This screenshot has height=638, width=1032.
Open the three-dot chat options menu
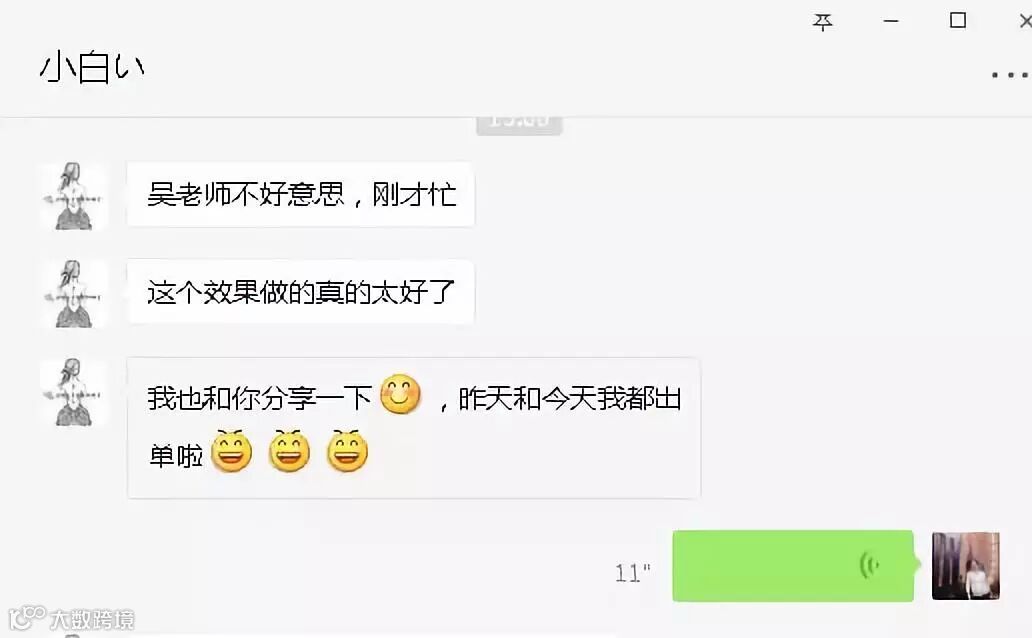[1010, 75]
